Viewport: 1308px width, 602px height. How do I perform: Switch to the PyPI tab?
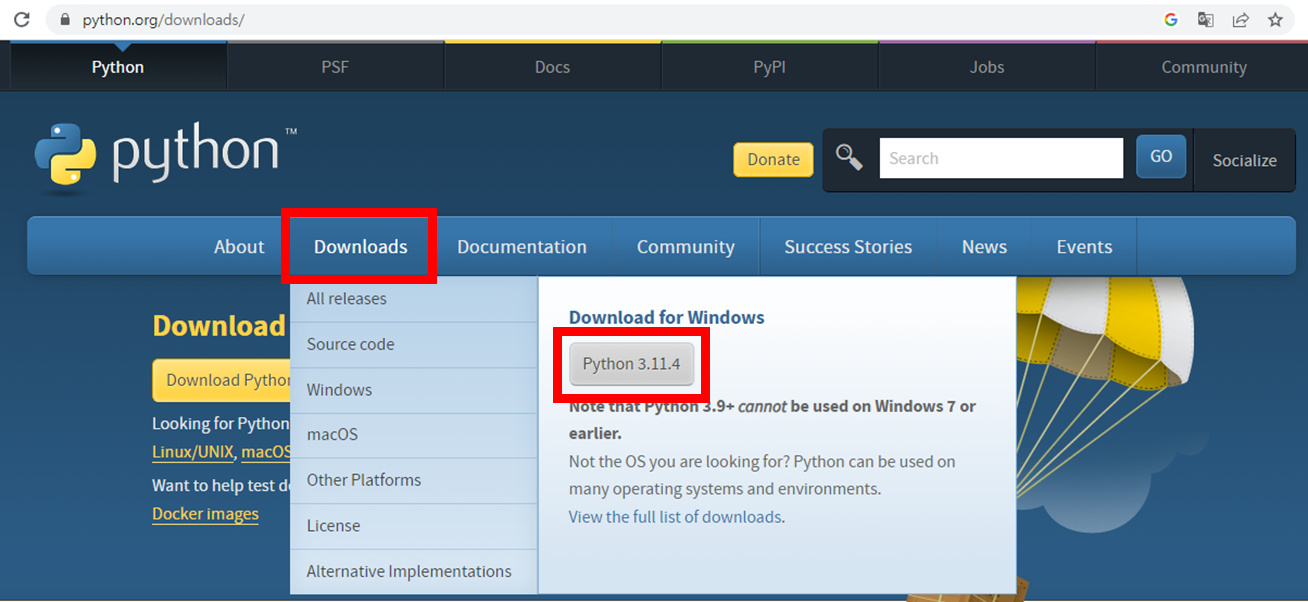[x=769, y=67]
